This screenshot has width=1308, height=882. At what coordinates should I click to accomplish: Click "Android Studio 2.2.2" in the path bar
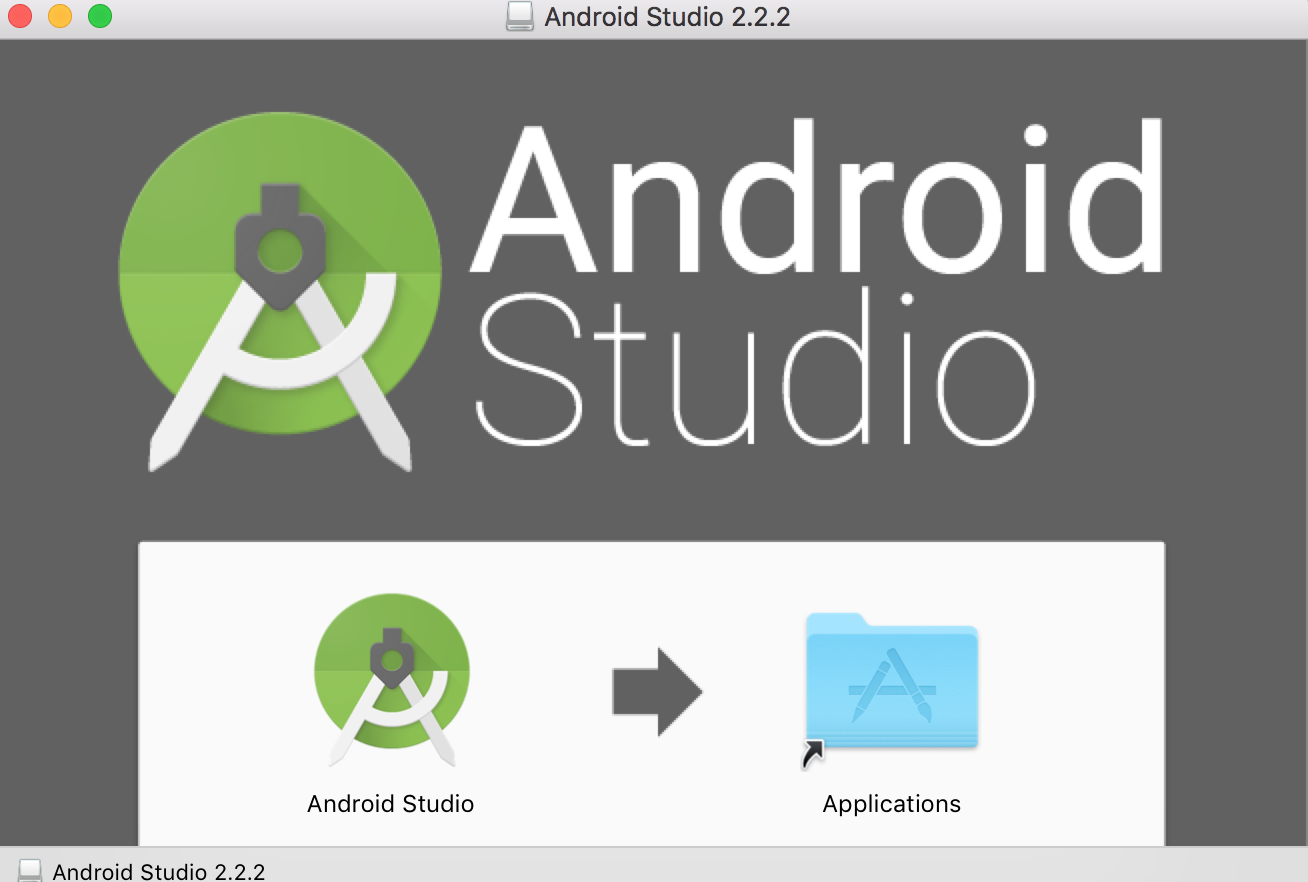click(158, 871)
